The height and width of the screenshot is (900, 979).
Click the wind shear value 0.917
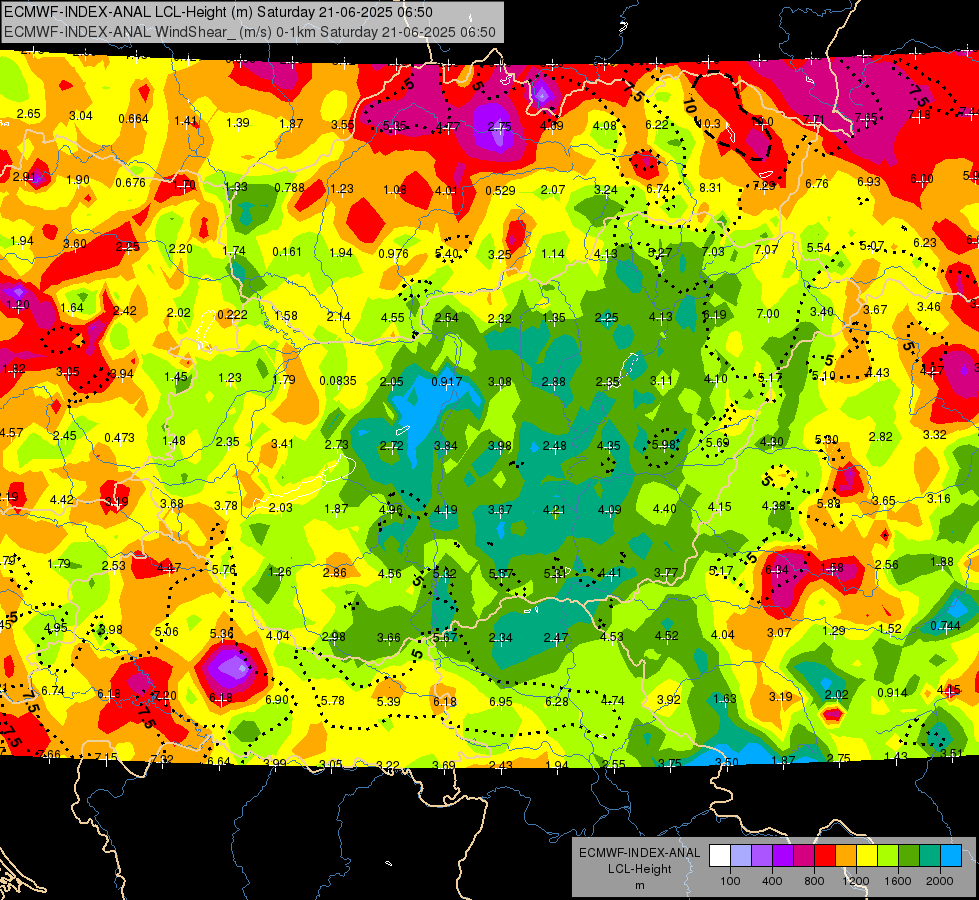447,381
